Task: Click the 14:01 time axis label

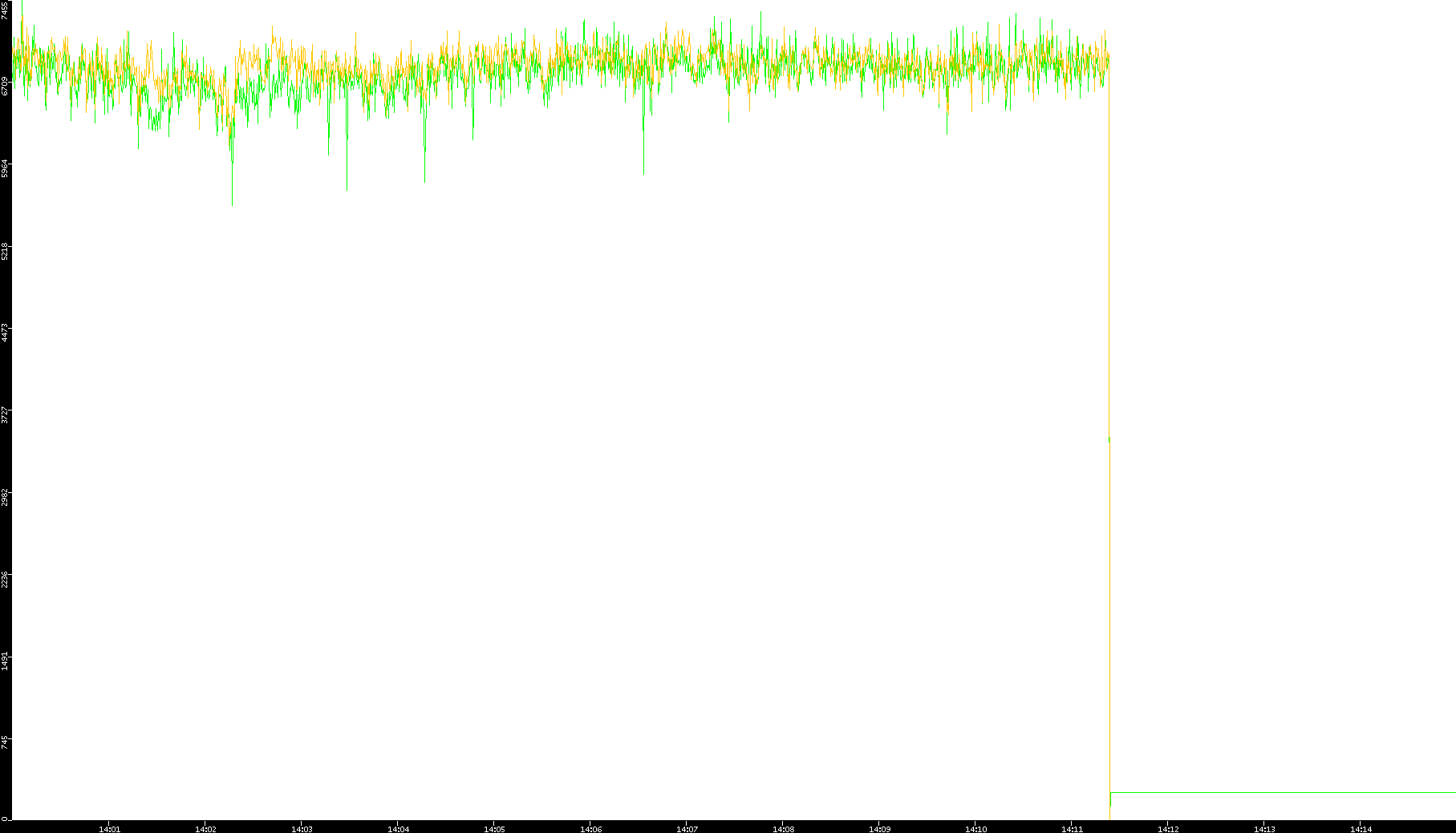Action: [109, 828]
